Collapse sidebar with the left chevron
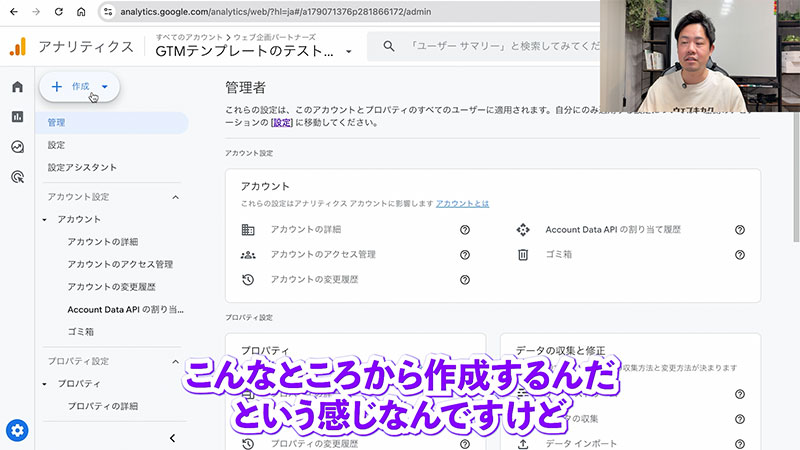The height and width of the screenshot is (450, 800). (x=172, y=438)
